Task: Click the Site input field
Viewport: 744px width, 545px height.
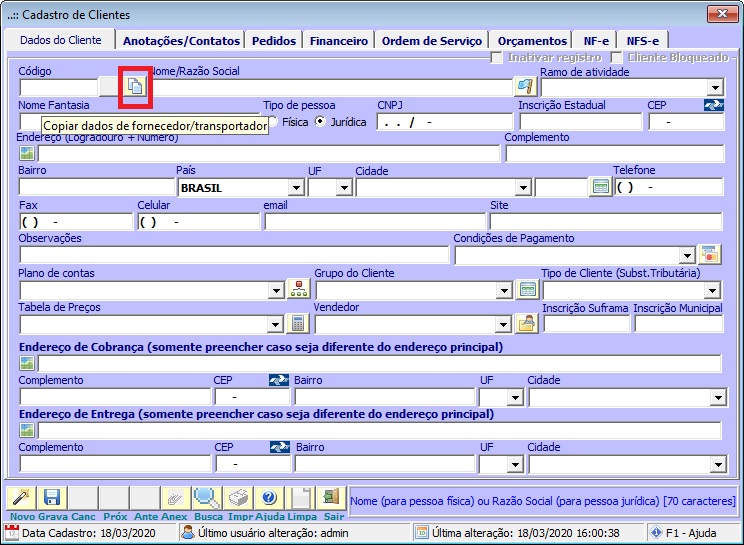Action: 606,222
